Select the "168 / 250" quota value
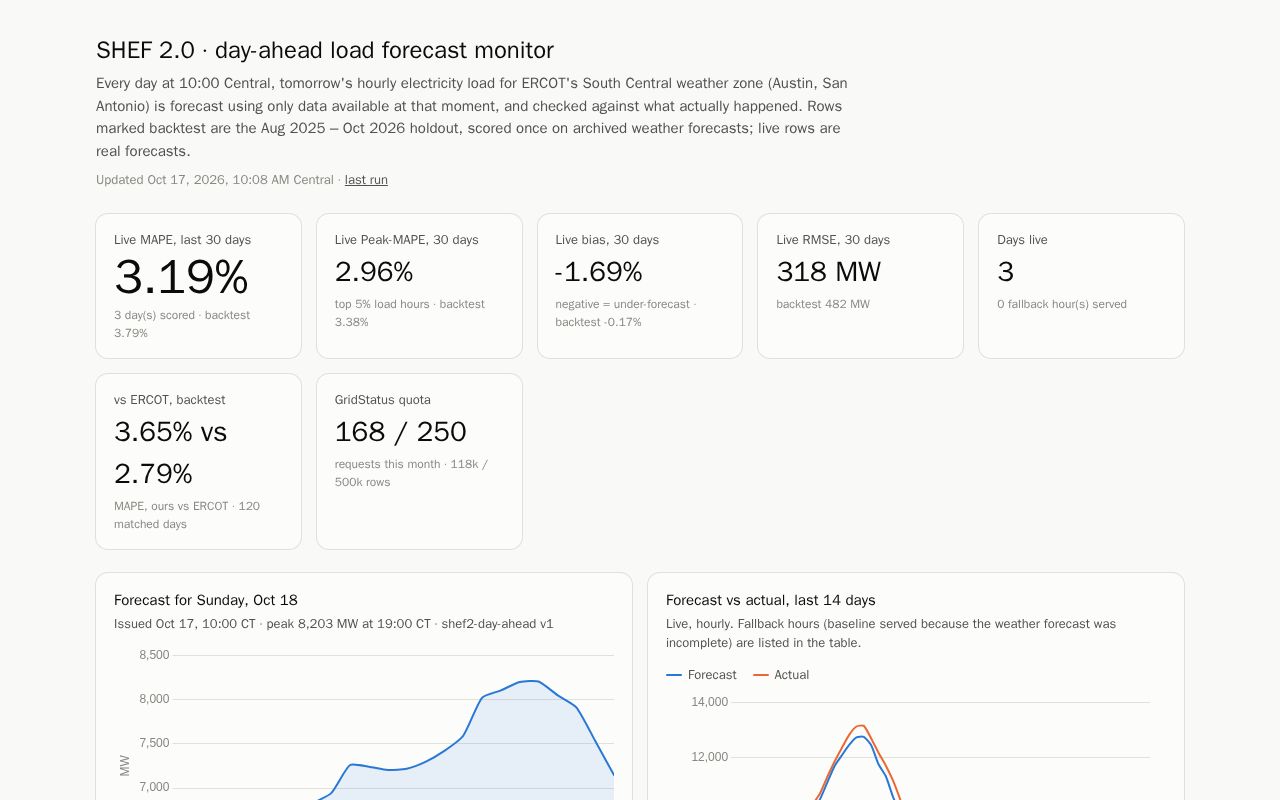Image resolution: width=1280 pixels, height=800 pixels. (x=401, y=432)
